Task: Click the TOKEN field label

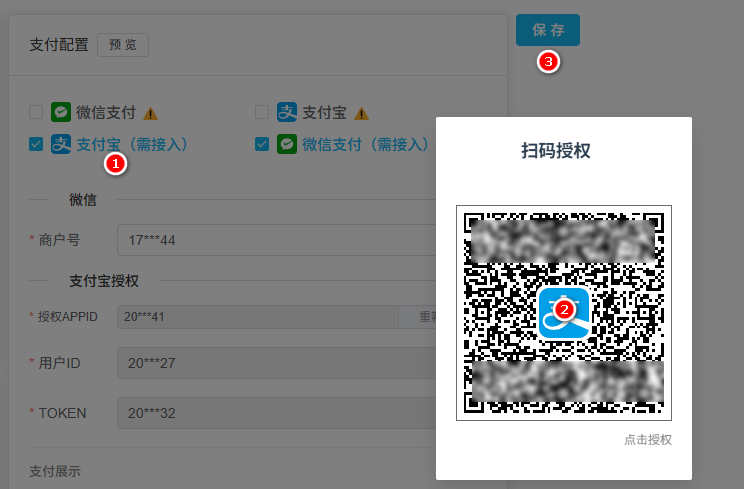Action: point(62,413)
